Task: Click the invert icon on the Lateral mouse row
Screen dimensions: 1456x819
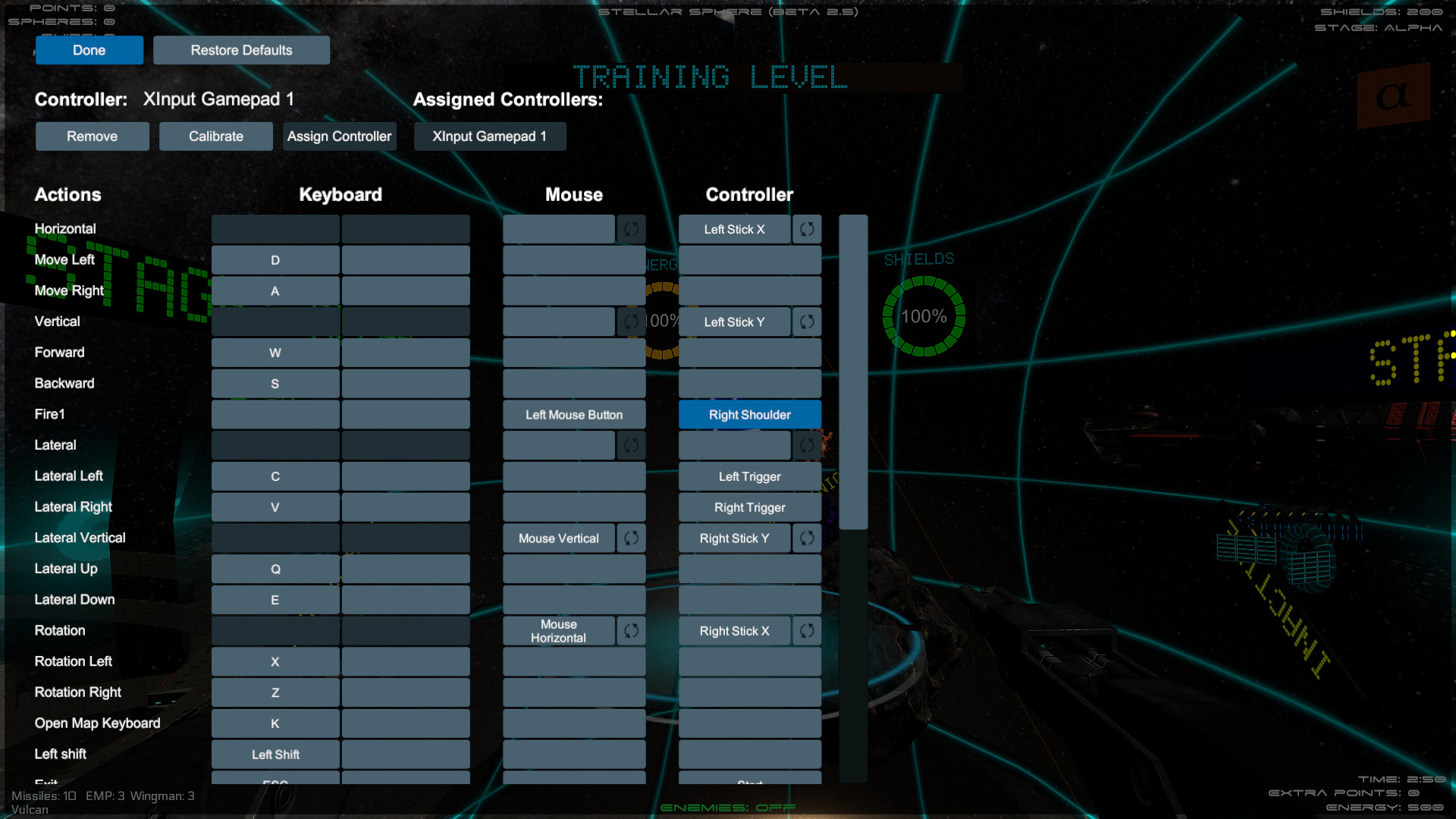Action: (630, 445)
